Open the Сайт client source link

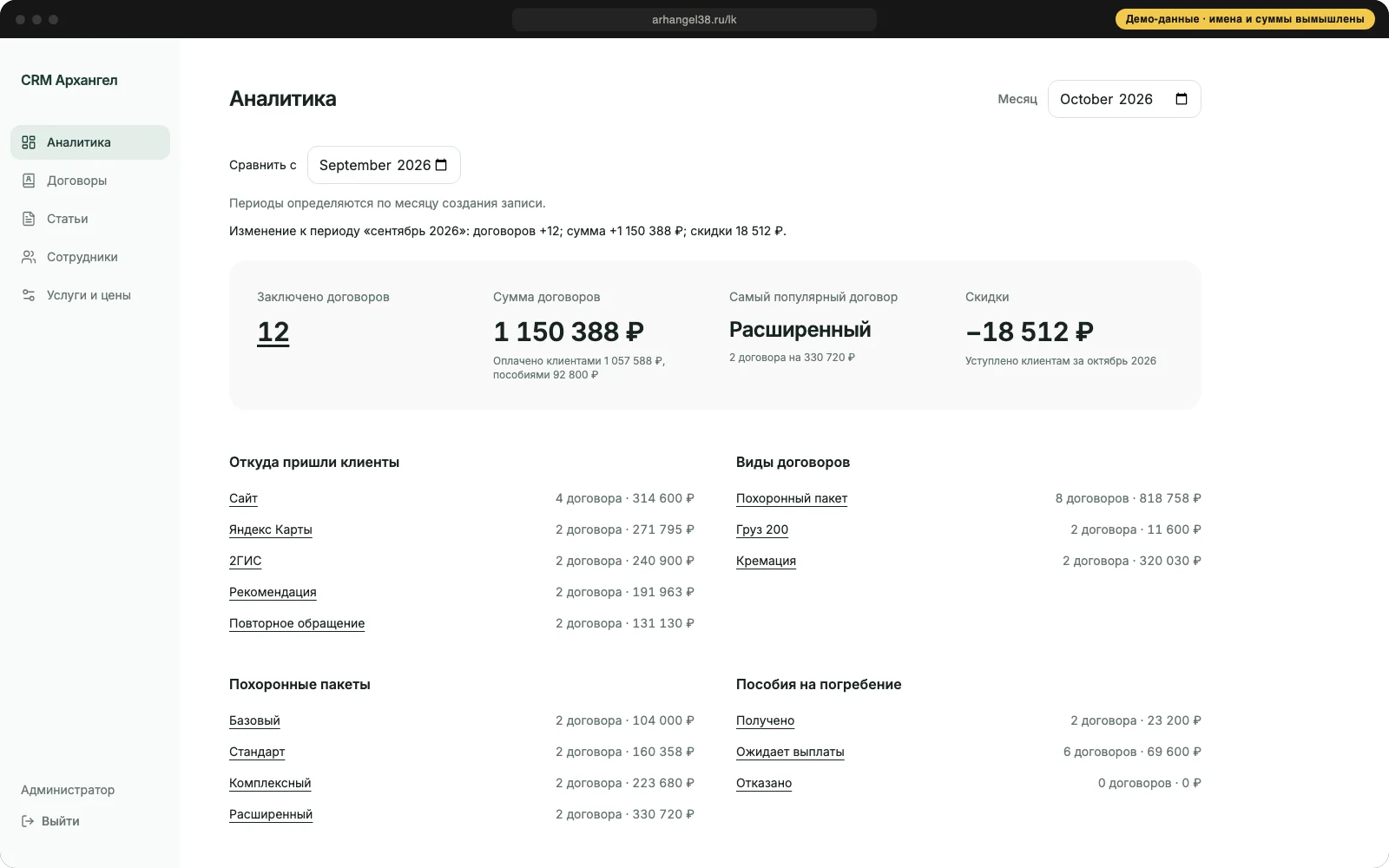click(243, 498)
